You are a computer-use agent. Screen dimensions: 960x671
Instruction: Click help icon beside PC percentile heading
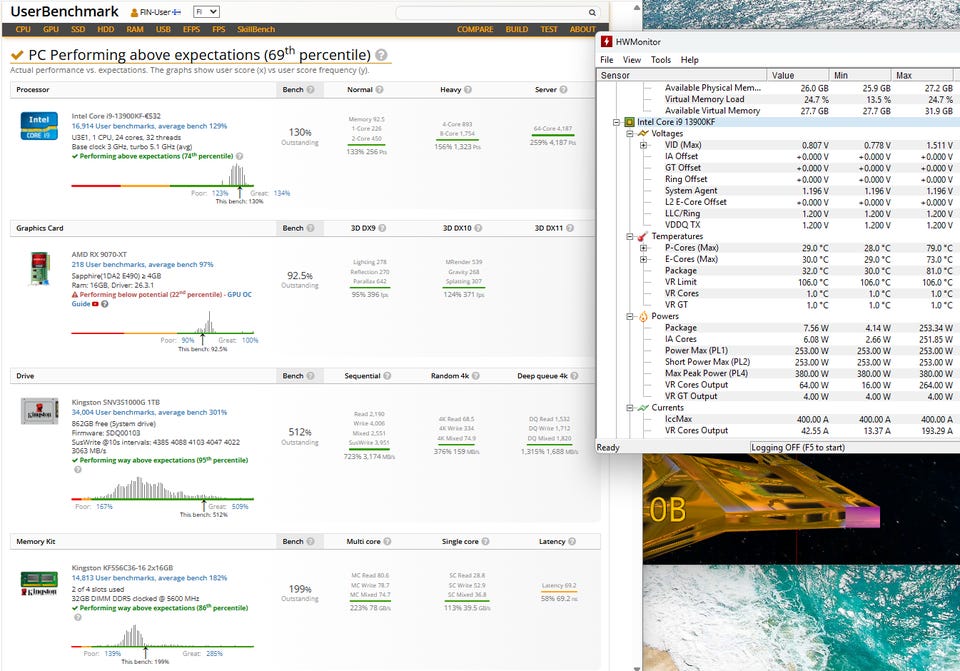[x=382, y=55]
